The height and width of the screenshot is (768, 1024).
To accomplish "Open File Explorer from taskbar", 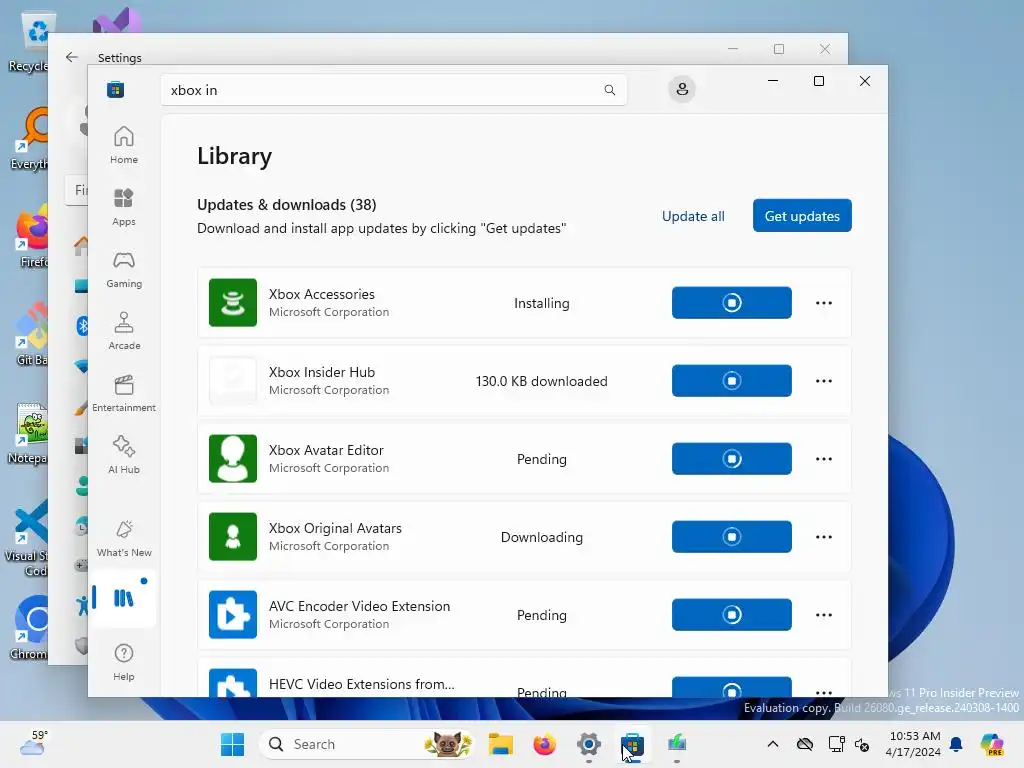I will click(501, 744).
